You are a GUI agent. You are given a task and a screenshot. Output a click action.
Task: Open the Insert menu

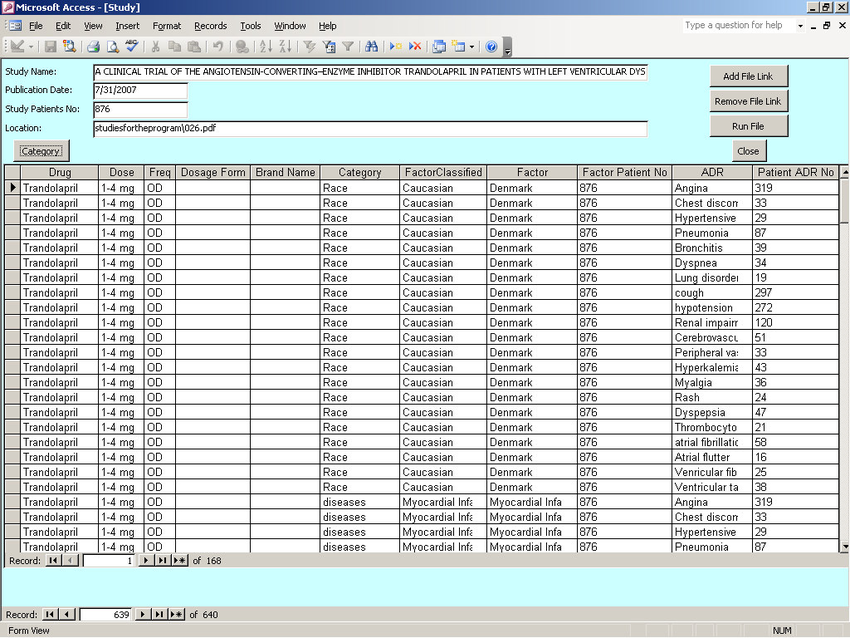[x=127, y=25]
